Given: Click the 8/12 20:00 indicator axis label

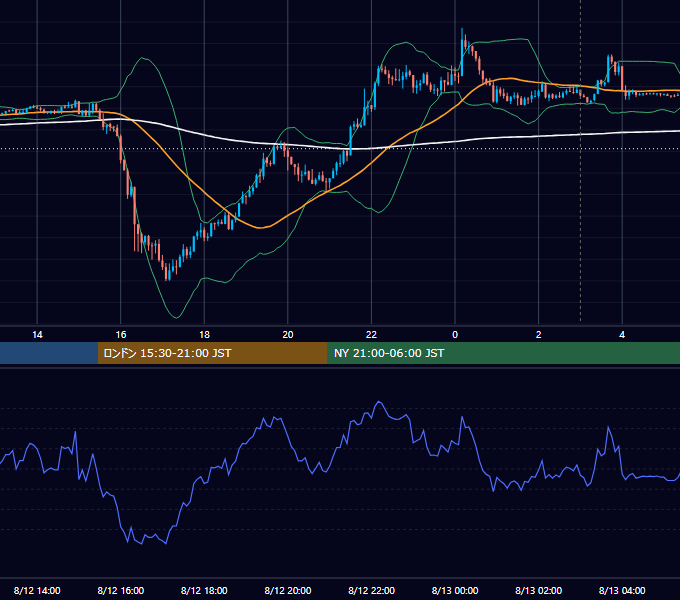Looking at the screenshot, I should pos(288,590).
